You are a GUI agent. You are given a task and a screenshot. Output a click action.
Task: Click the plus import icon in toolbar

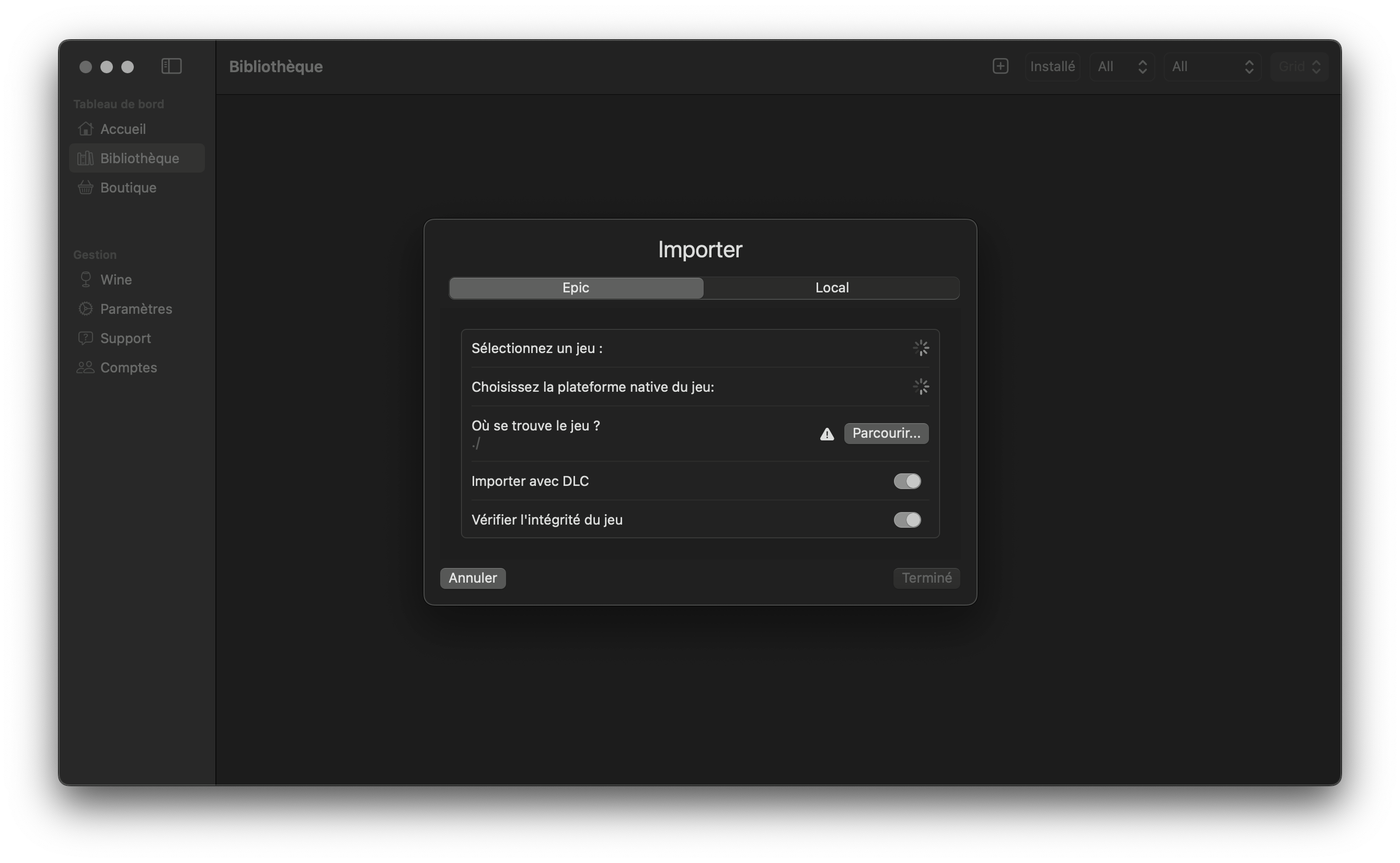[x=1000, y=66]
